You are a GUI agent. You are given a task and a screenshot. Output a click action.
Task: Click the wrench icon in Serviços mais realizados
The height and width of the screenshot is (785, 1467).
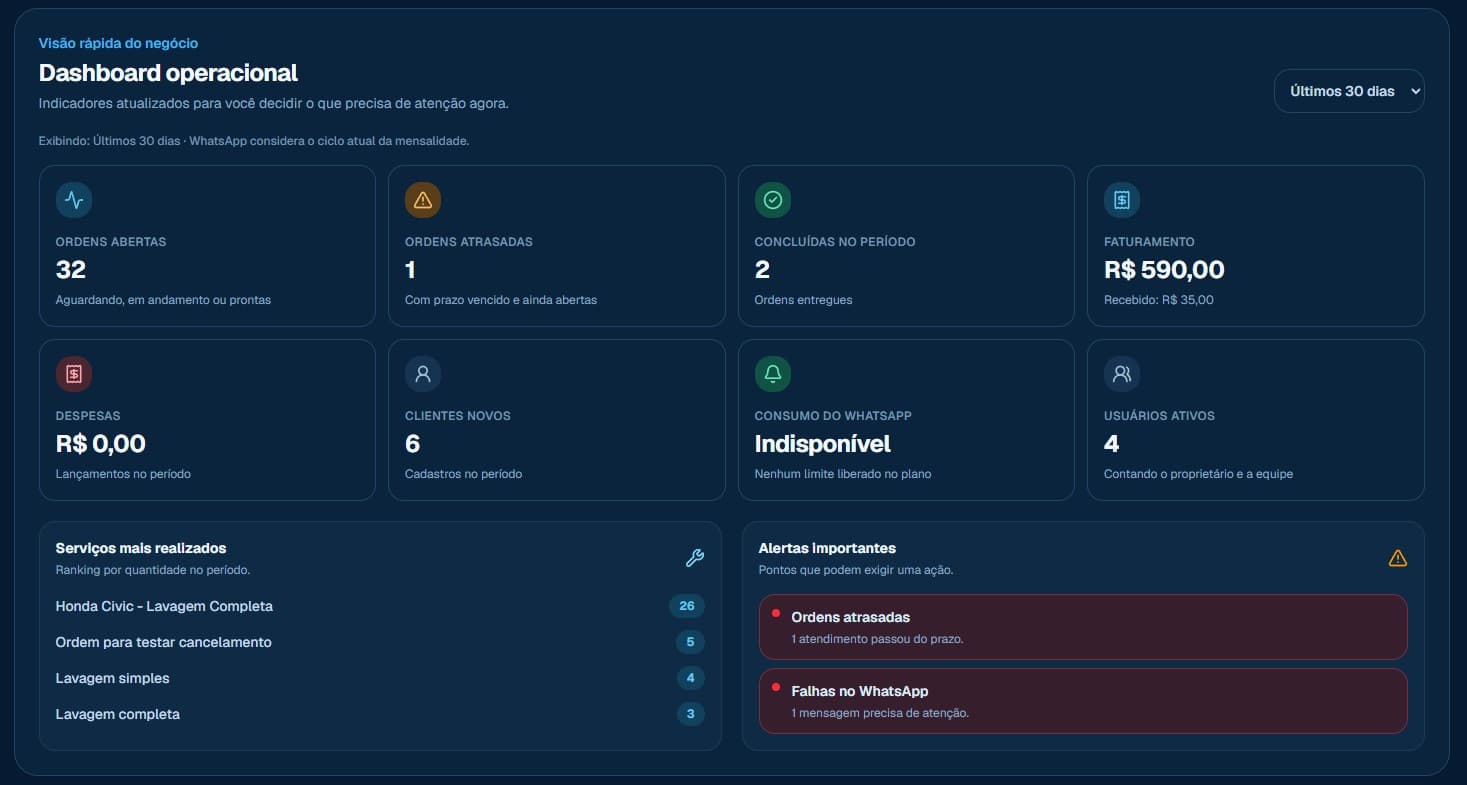[694, 558]
